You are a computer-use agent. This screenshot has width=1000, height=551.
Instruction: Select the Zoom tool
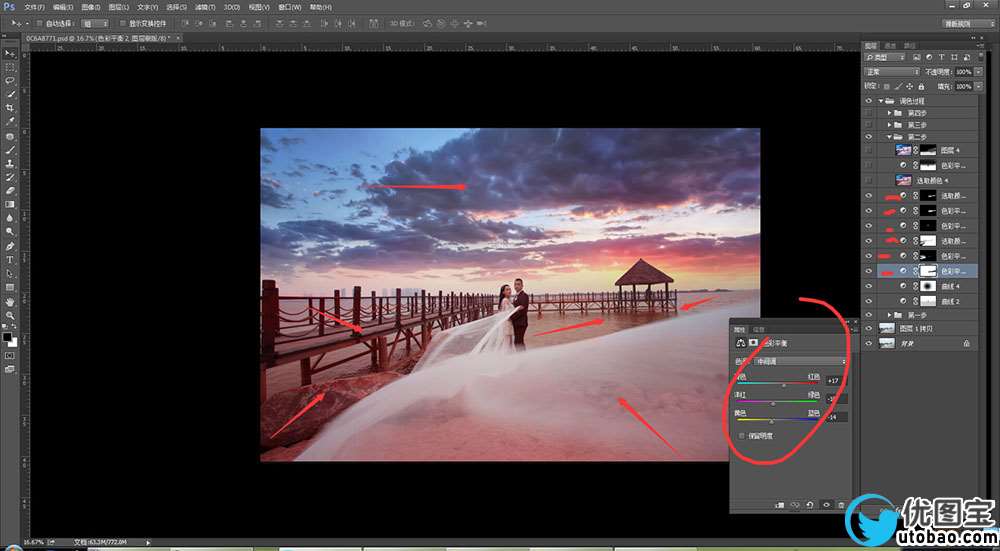pos(10,316)
